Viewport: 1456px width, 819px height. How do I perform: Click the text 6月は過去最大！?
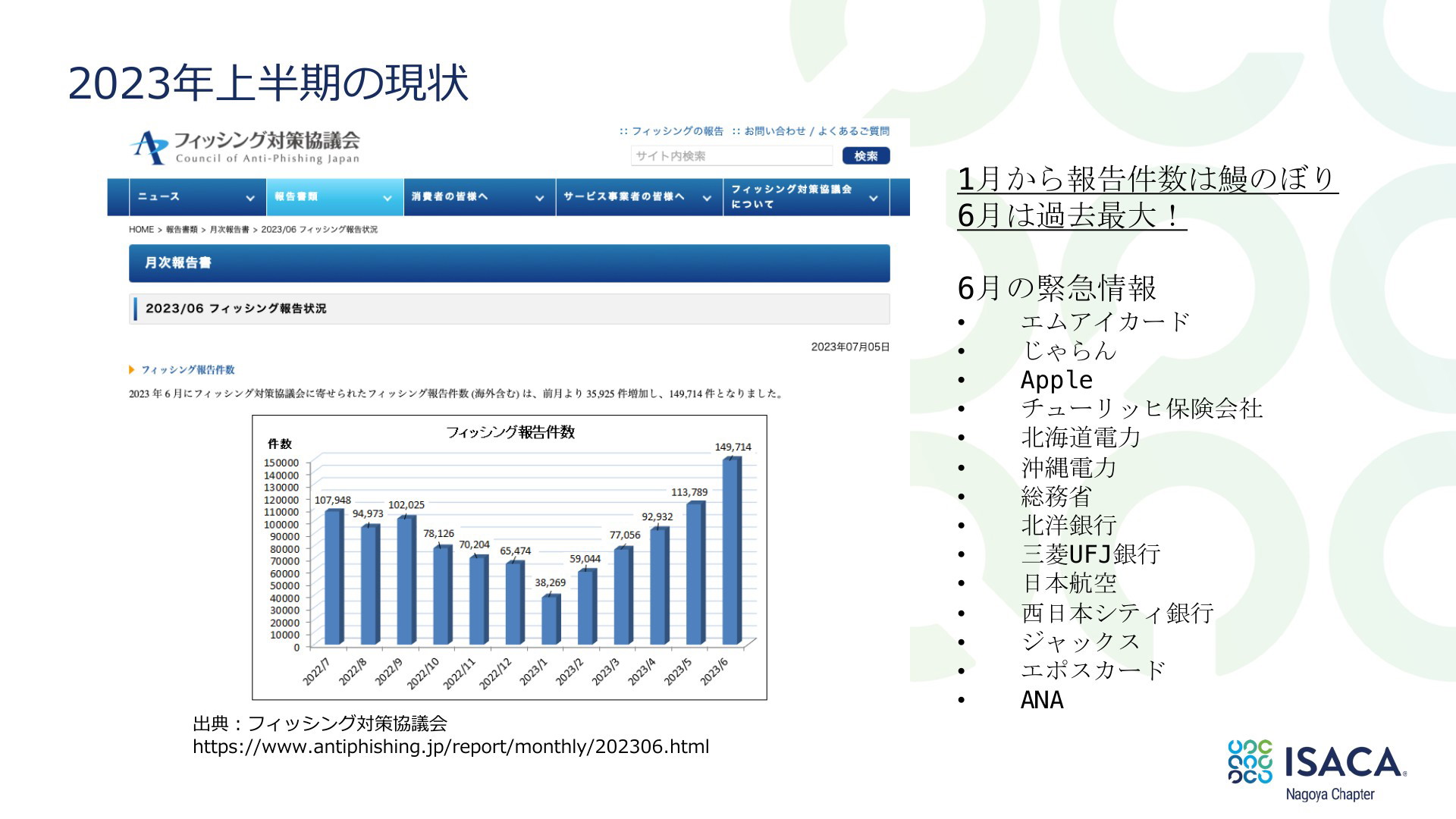pyautogui.click(x=1071, y=215)
